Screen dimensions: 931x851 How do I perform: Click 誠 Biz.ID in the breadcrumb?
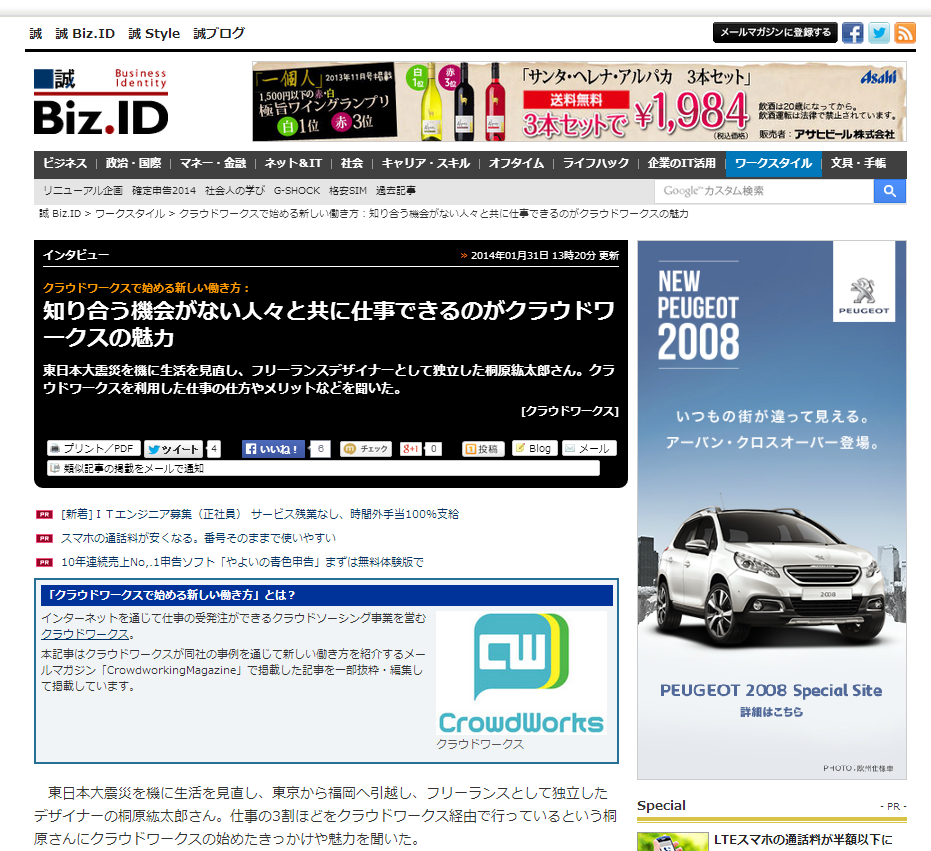[x=60, y=214]
